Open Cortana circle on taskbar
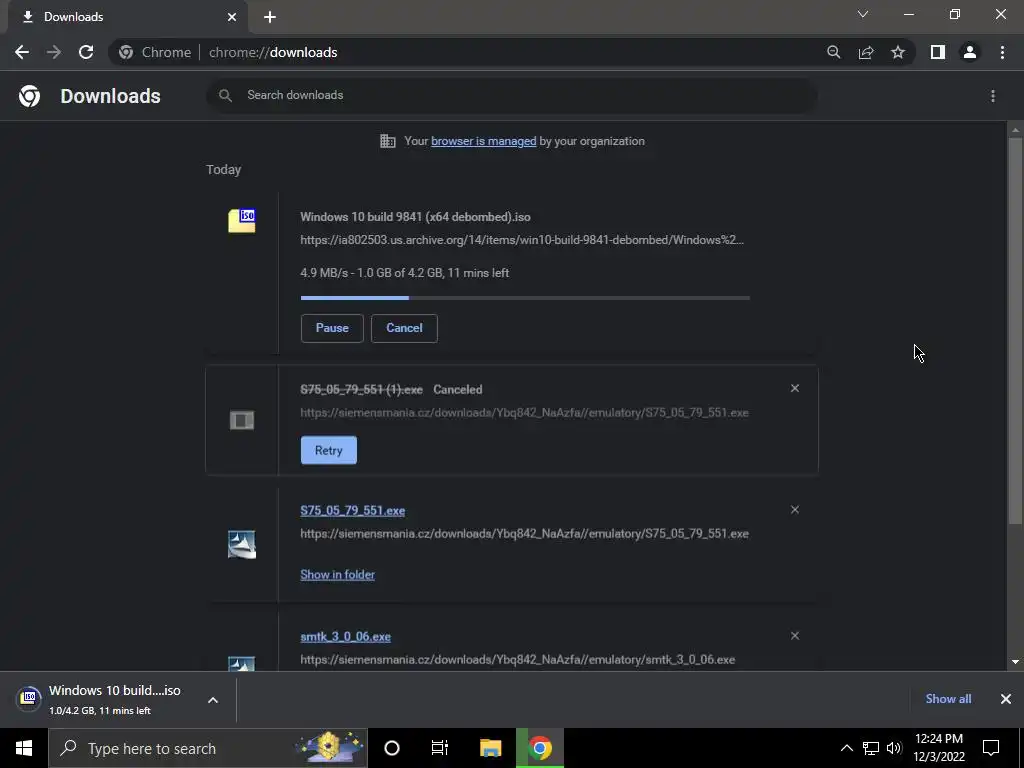This screenshot has width=1024, height=768. [392, 748]
